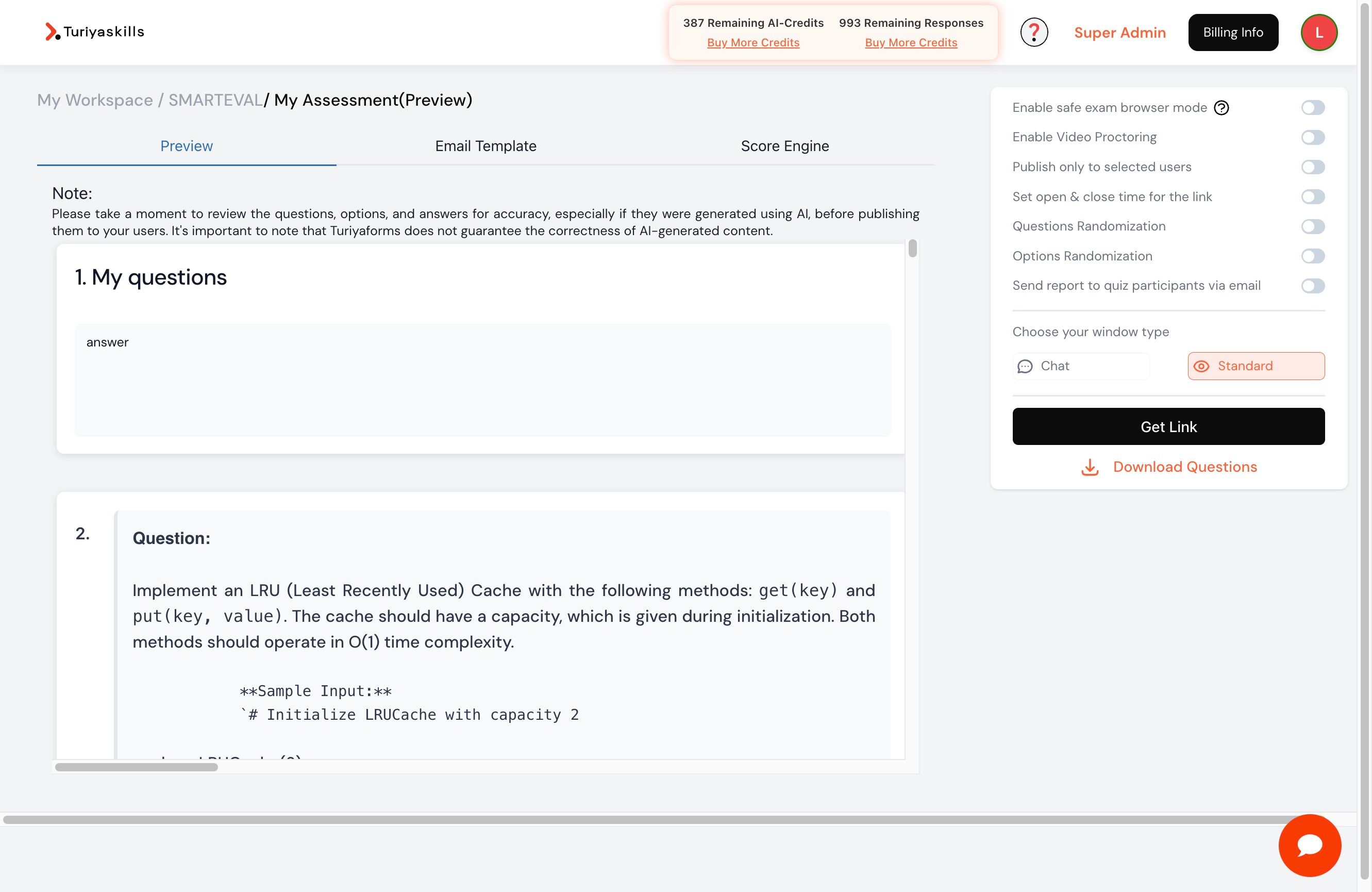Select the Chat window type
1372x892 pixels.
(x=1081, y=366)
